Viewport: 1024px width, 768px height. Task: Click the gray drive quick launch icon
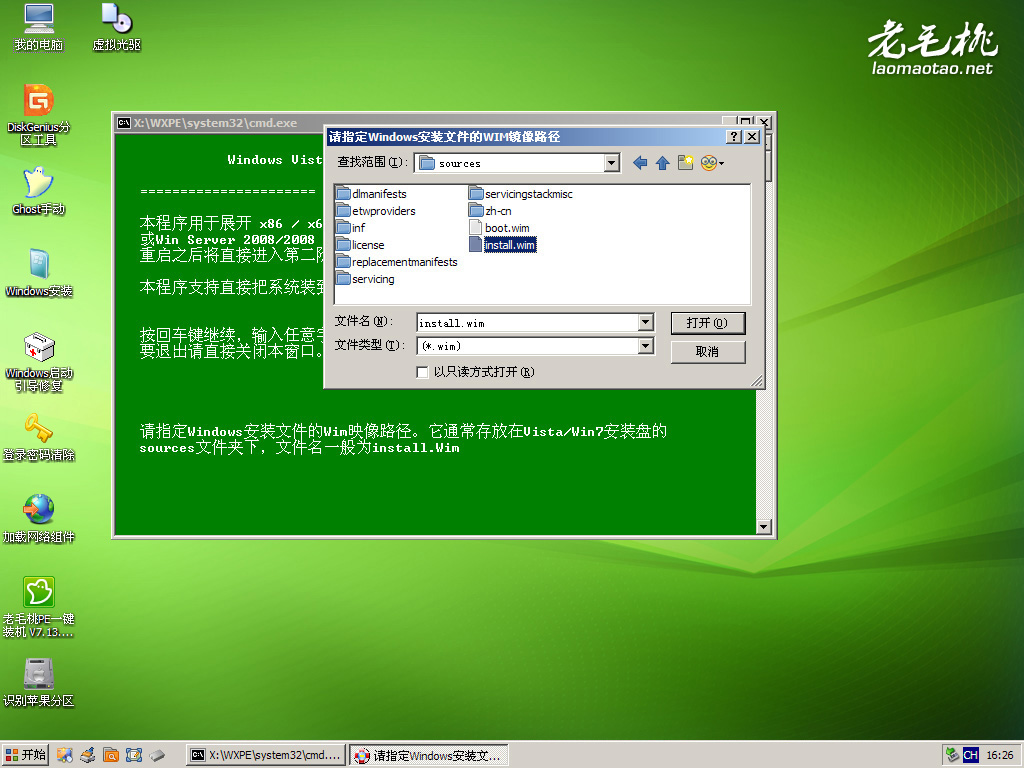click(157, 756)
